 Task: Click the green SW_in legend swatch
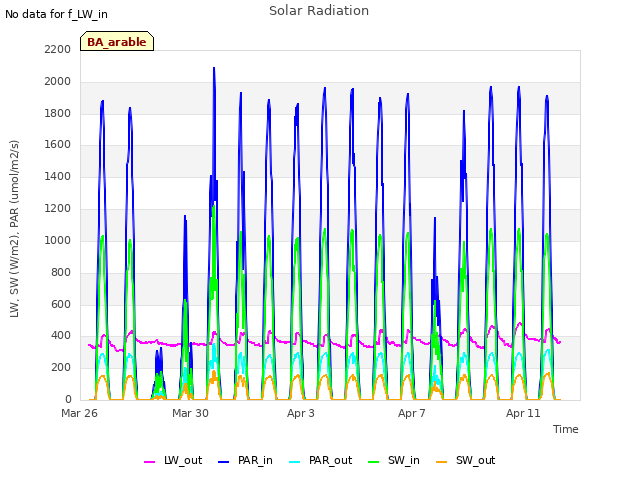373,462
